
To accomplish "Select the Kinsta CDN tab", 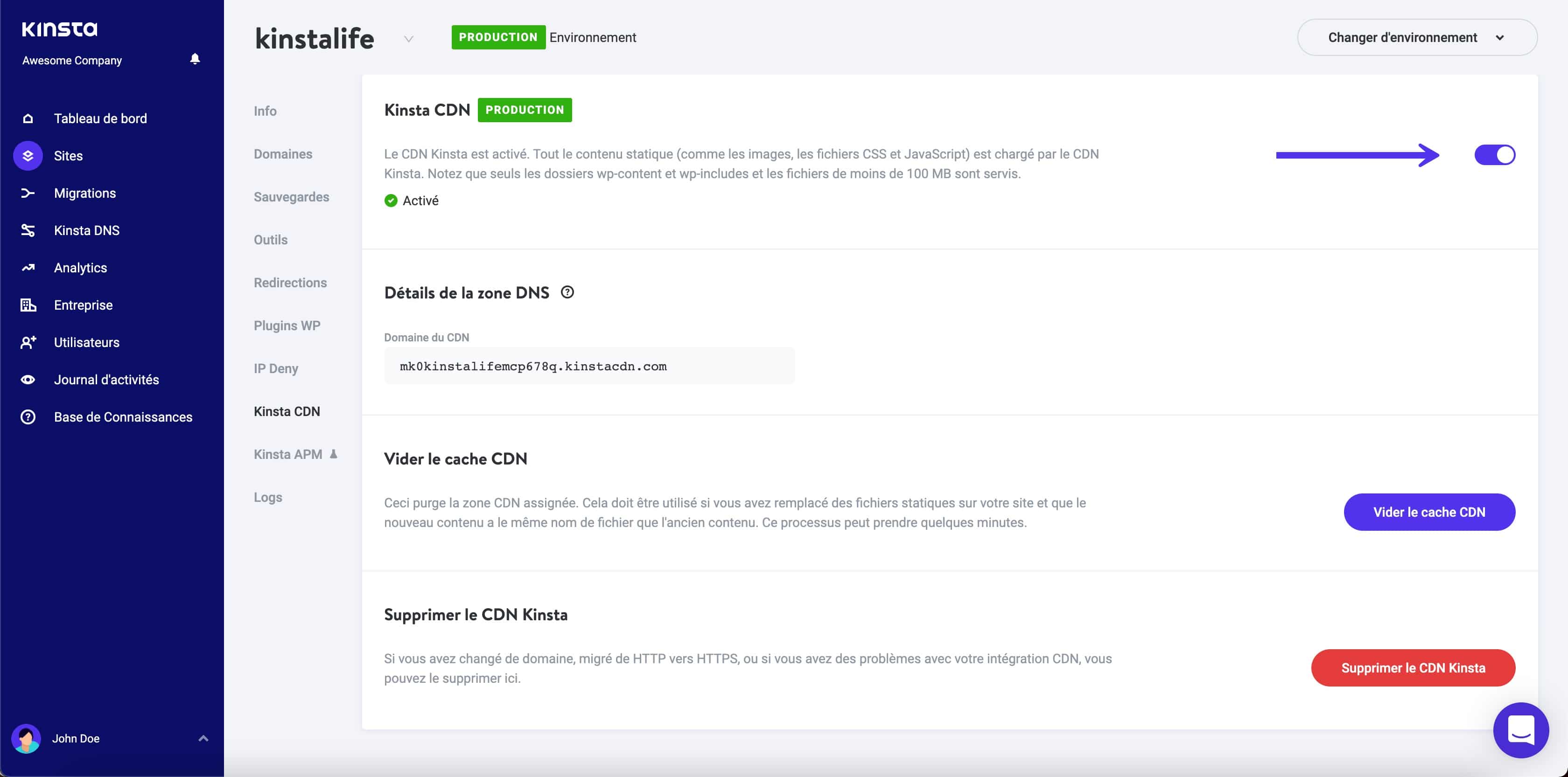I will pos(287,411).
